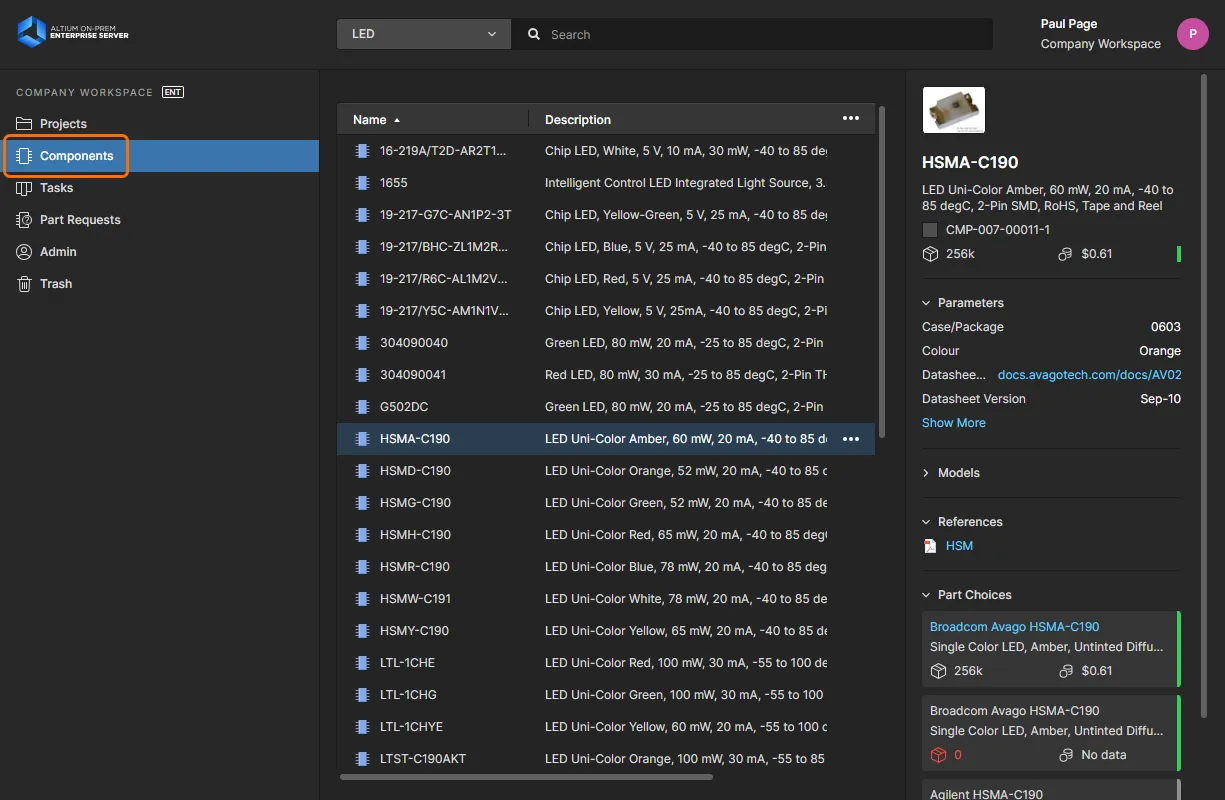Image resolution: width=1225 pixels, height=800 pixels.
Task: Click the HSM PDF reference icon
Action: [x=930, y=546]
